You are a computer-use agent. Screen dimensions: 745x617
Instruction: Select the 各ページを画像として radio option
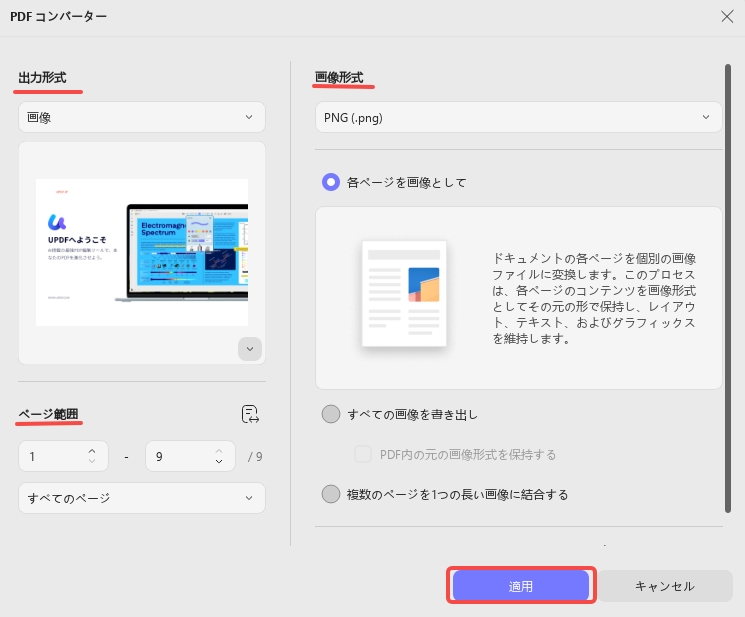331,182
